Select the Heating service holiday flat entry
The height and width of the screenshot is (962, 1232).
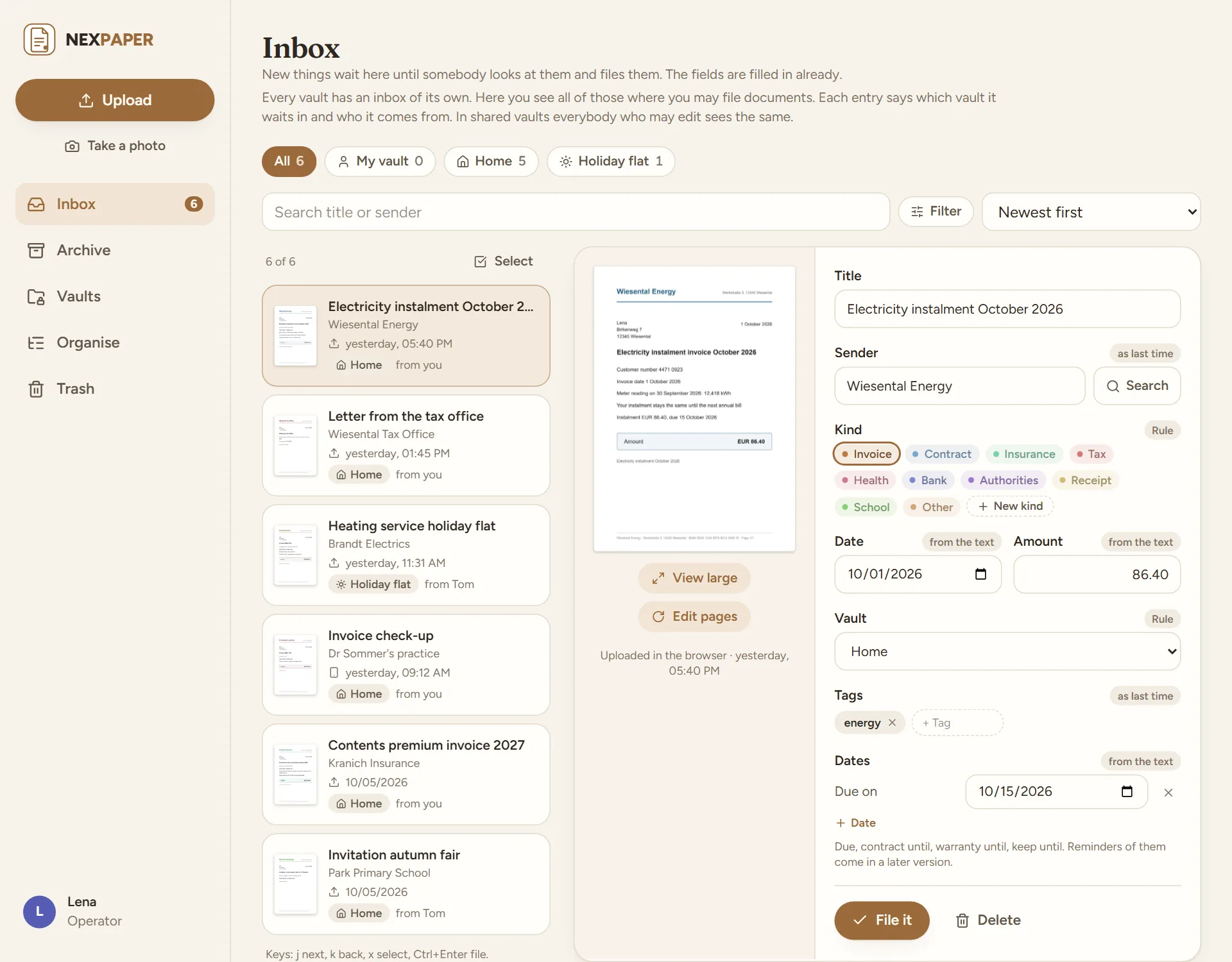[x=406, y=555]
